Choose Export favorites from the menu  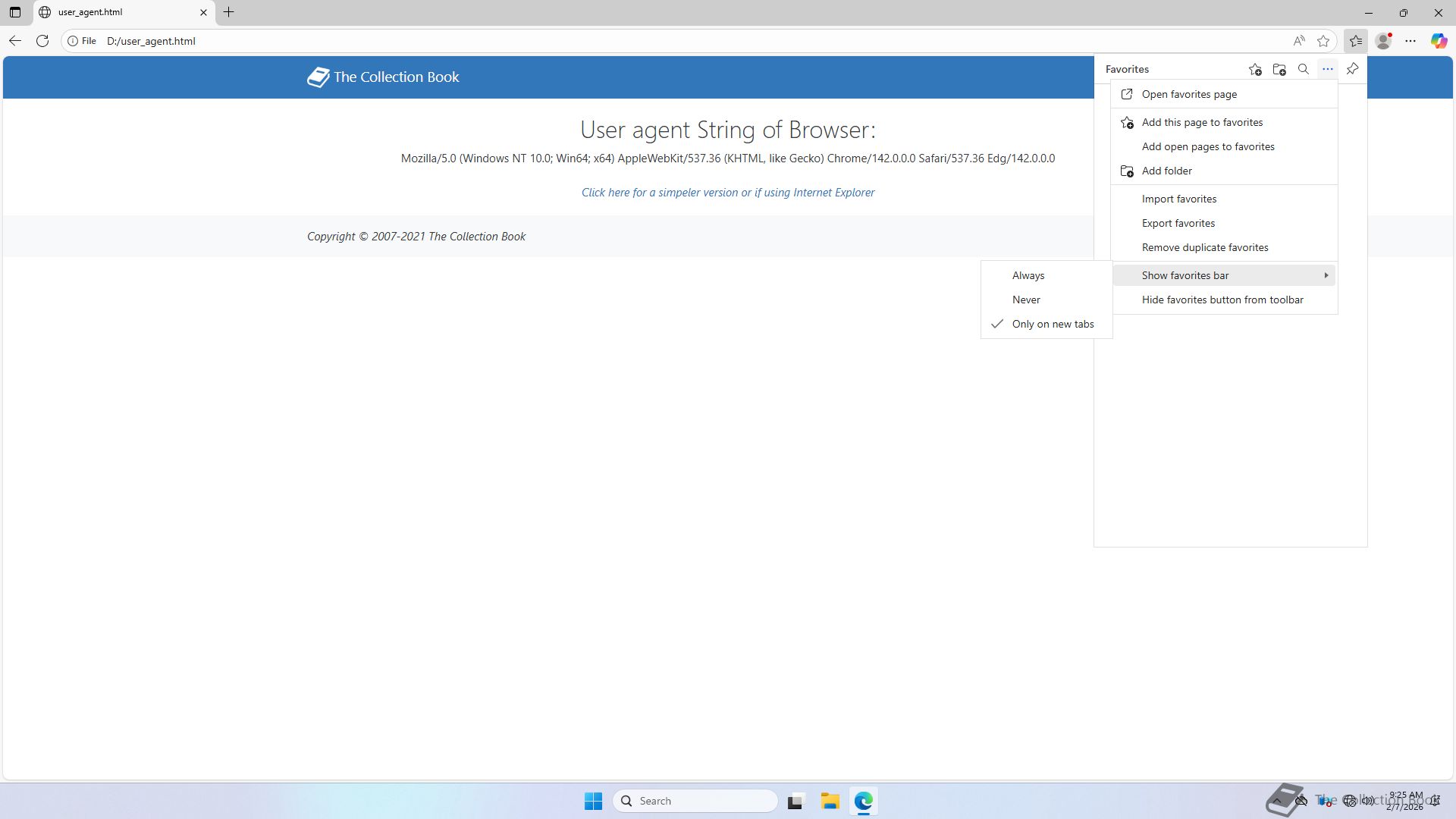click(x=1178, y=223)
